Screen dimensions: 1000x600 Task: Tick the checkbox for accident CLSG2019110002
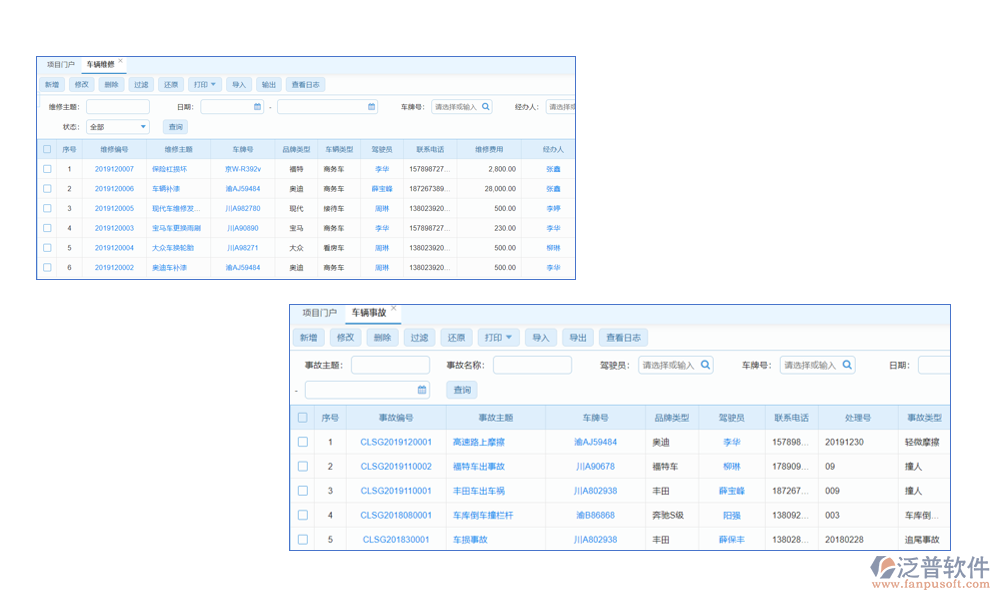303,466
